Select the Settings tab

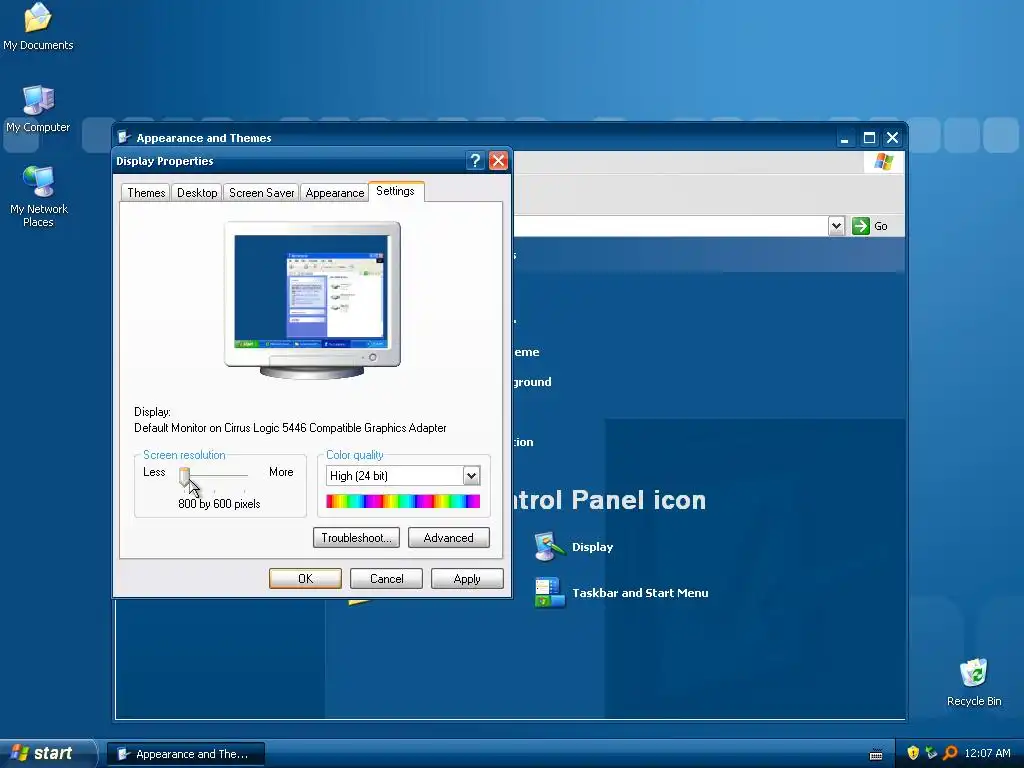[x=396, y=191]
